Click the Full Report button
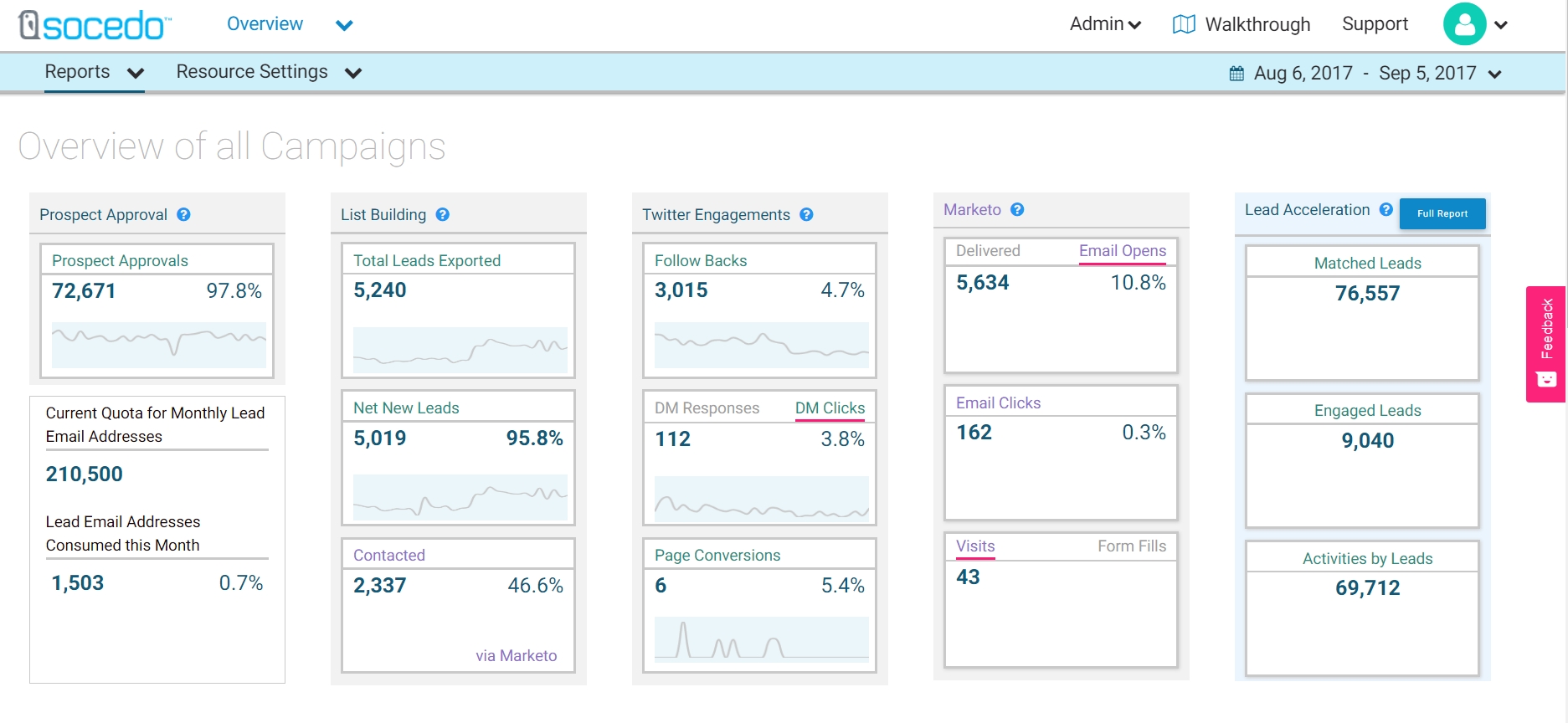The width and height of the screenshot is (1568, 723). click(x=1442, y=213)
